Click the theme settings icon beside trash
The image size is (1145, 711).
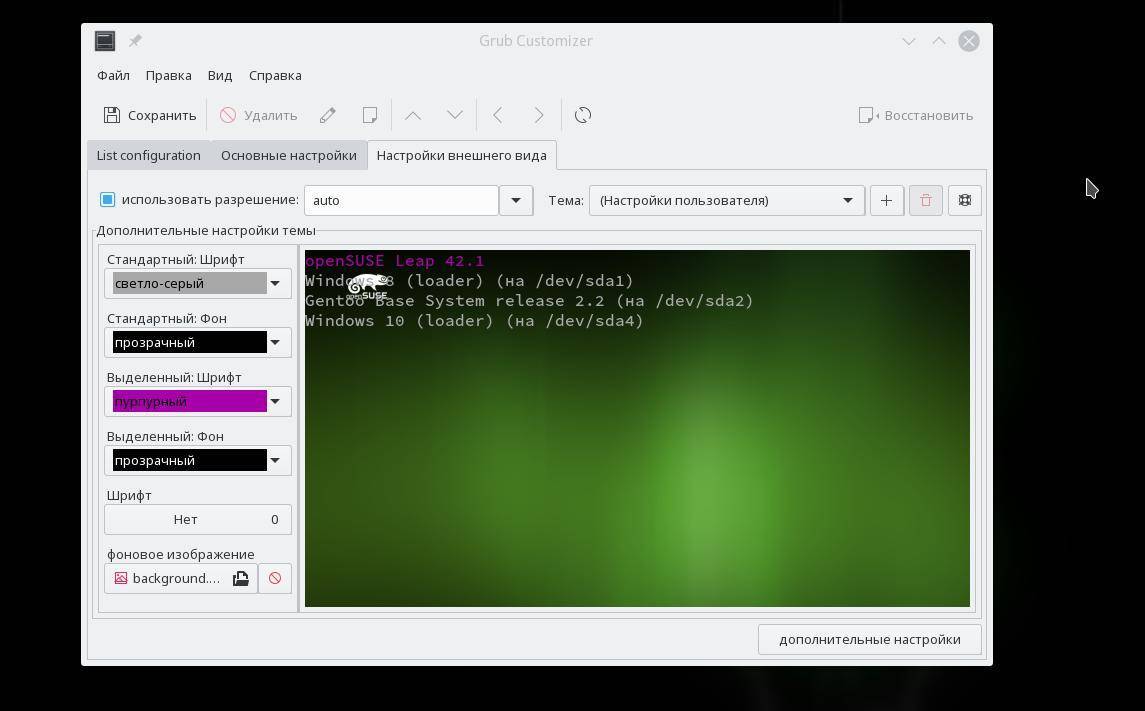point(964,200)
